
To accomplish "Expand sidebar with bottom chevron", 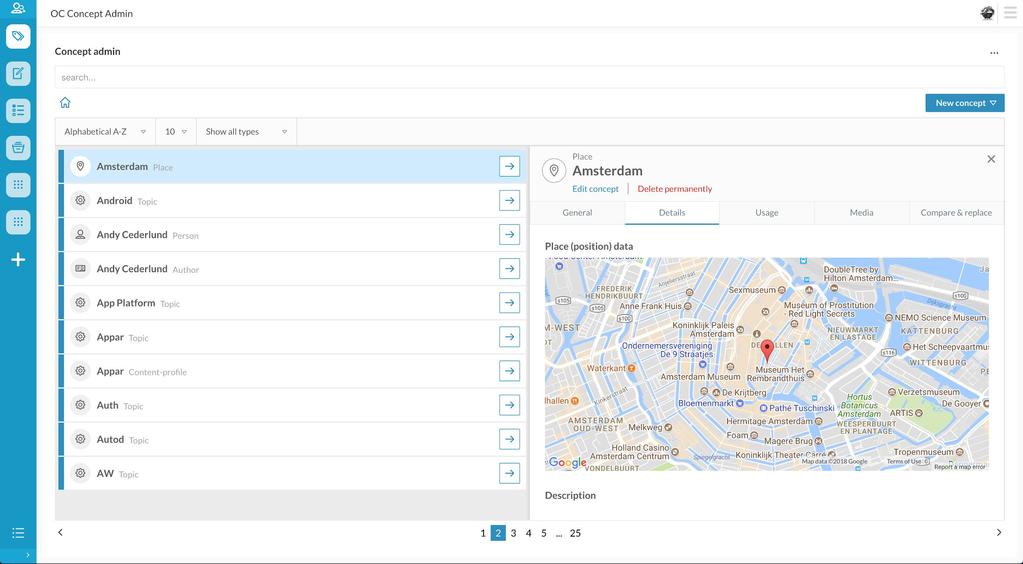I will coord(27,556).
